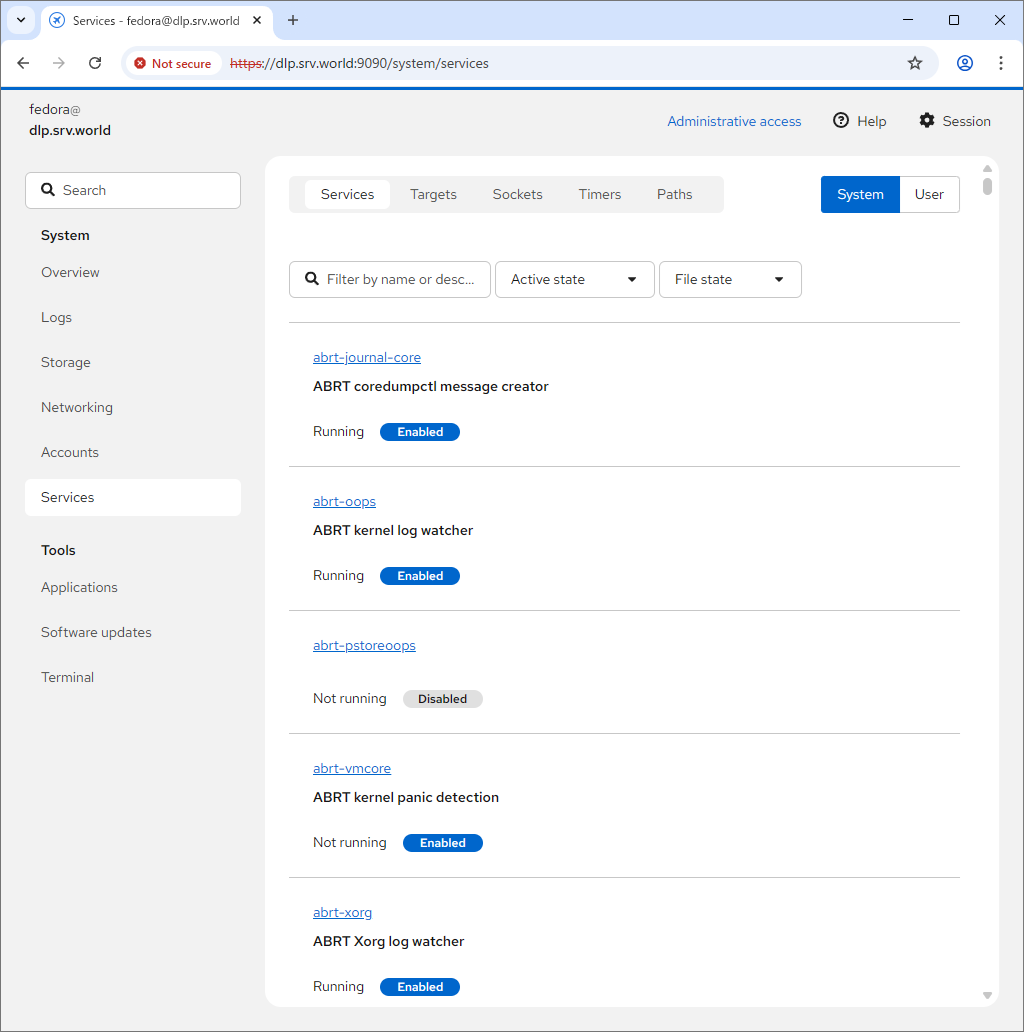Screen dimensions: 1024x1032
Task: Select the User toggle button
Action: [929, 194]
